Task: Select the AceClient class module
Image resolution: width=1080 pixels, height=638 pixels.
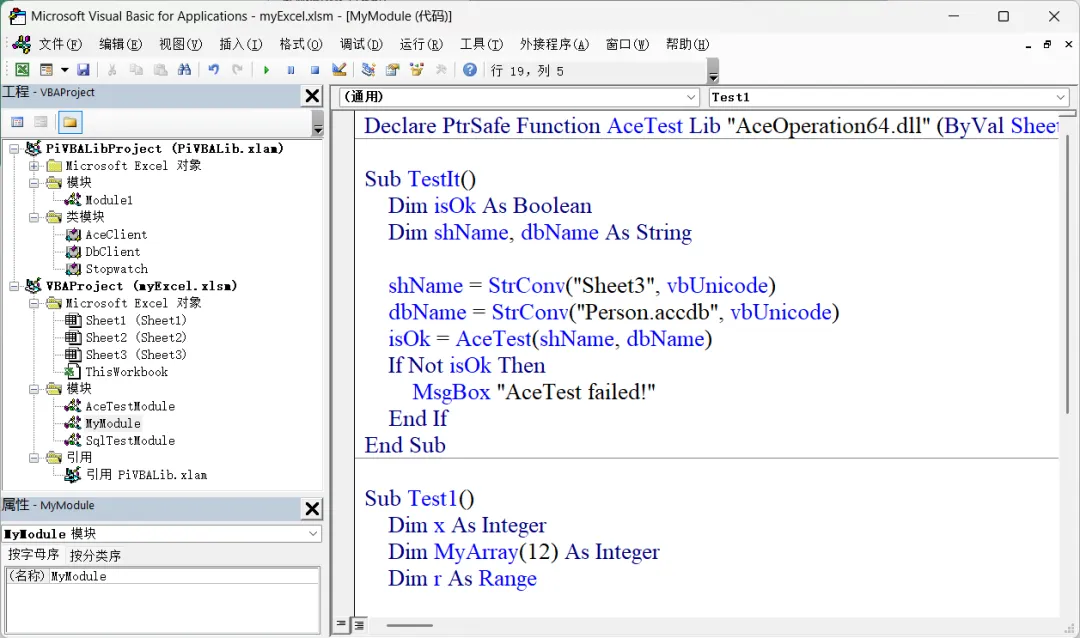Action: (116, 234)
